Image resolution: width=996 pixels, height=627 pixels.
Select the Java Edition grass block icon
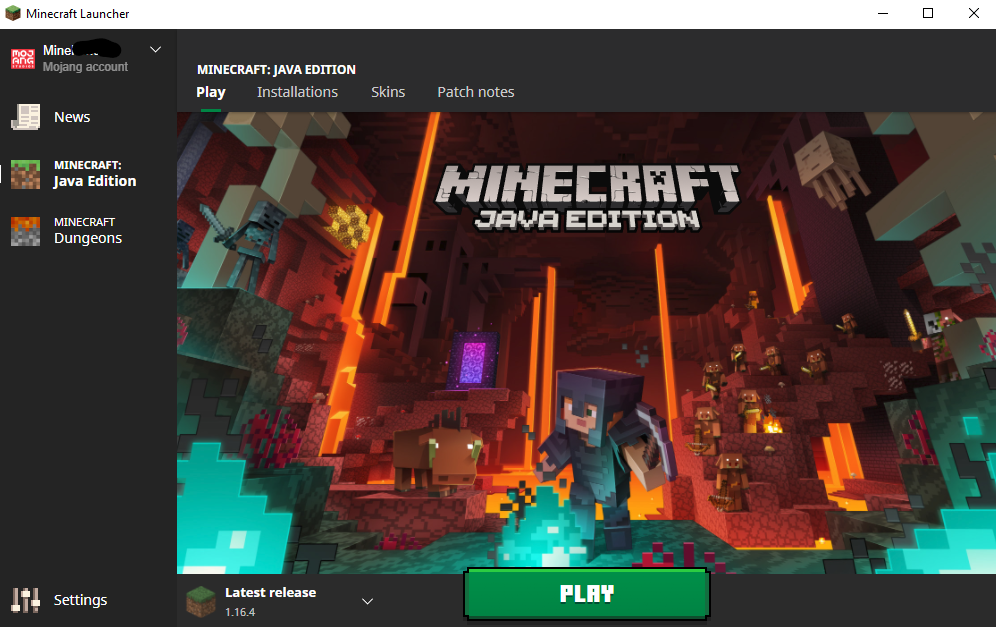(x=25, y=174)
